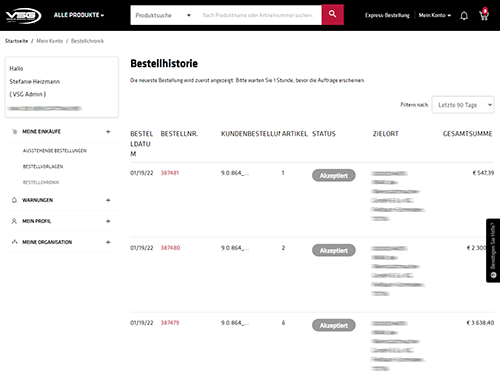Click the Warnungen bell icon in sidebar
This screenshot has height=385, width=500.
point(14,200)
